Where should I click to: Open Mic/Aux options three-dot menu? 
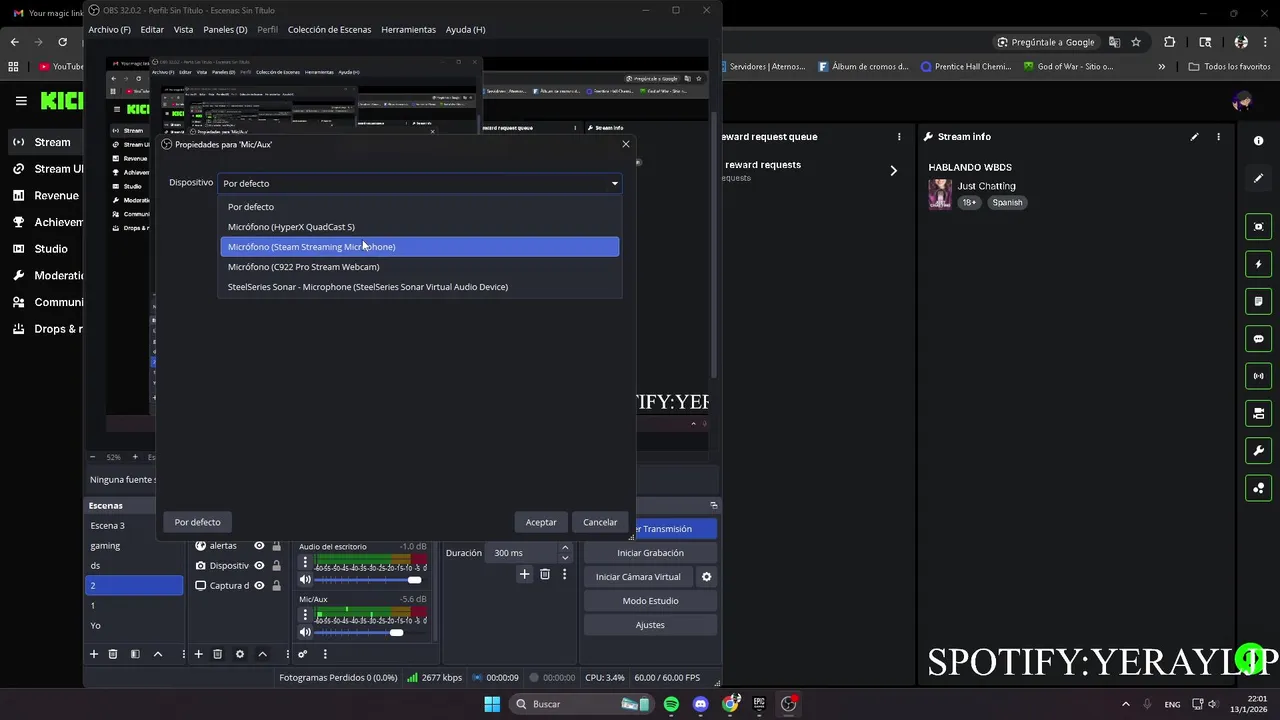(x=305, y=614)
